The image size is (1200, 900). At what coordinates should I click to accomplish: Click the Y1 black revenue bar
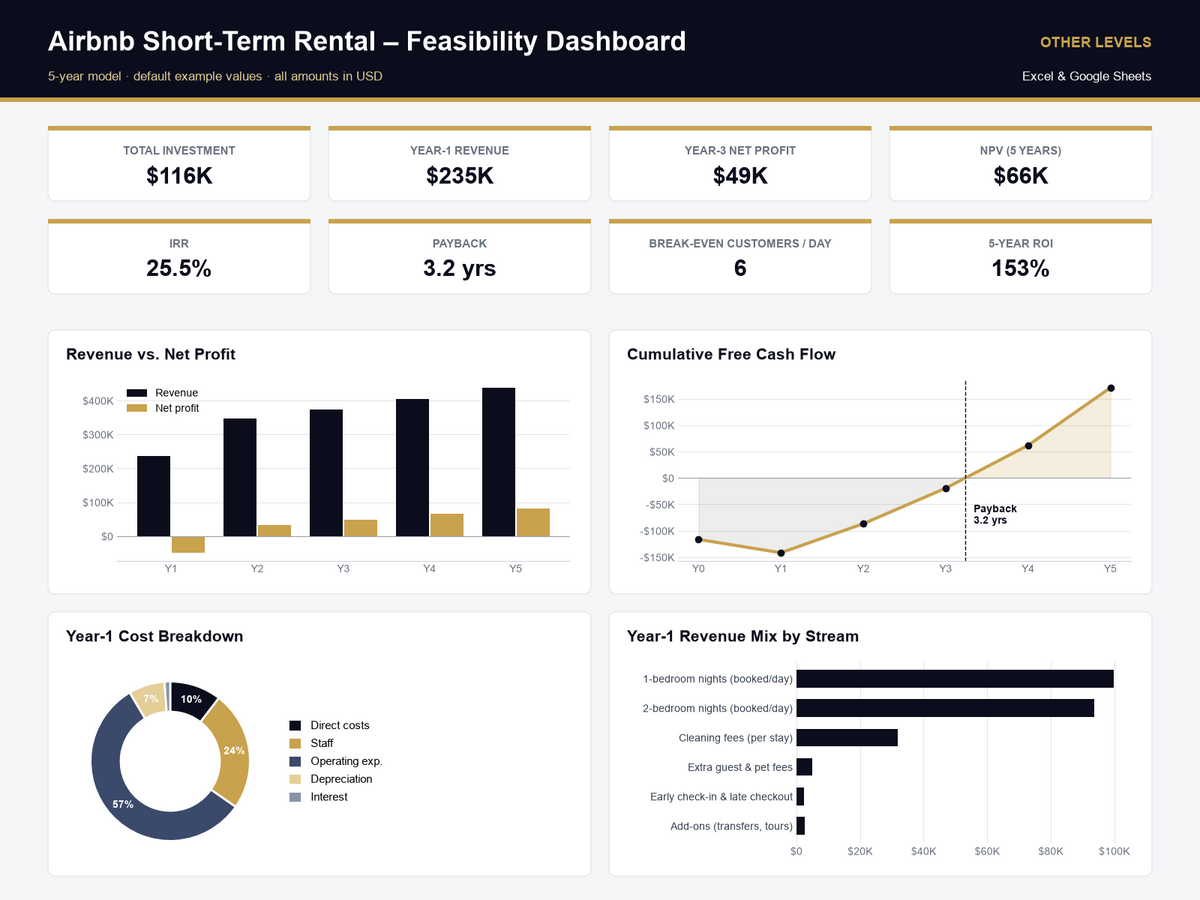[154, 496]
